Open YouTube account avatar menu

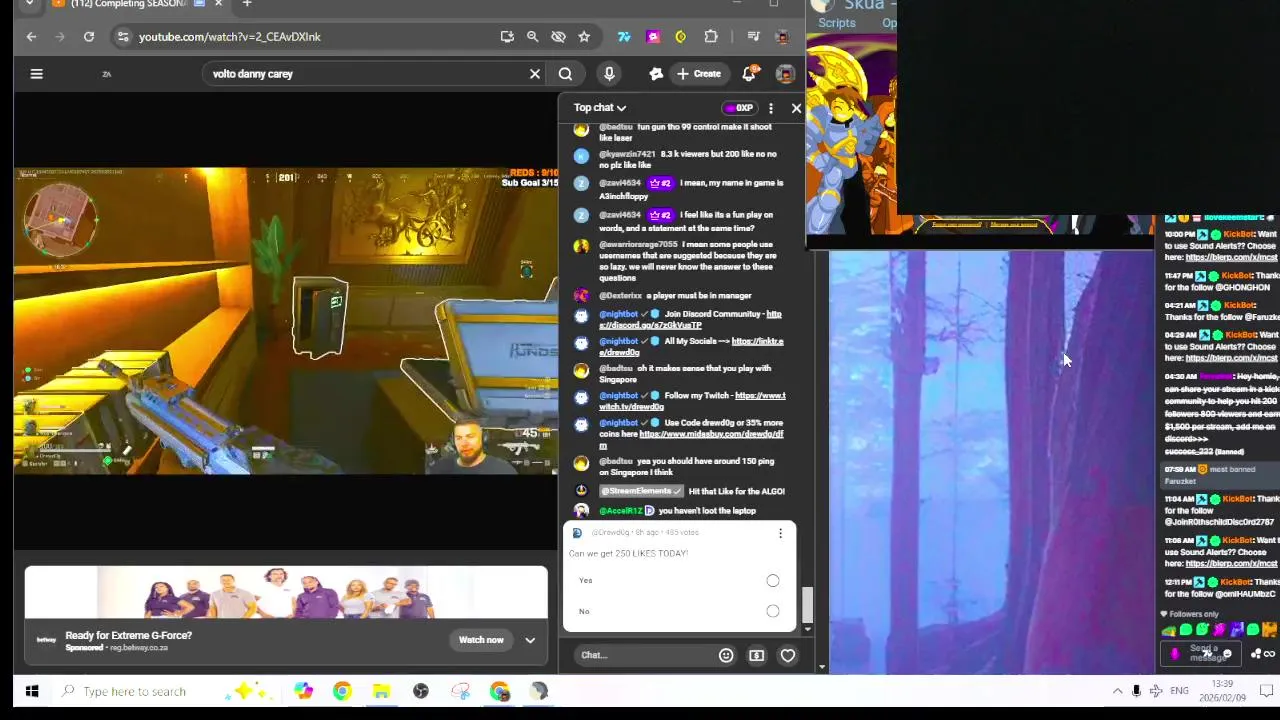(785, 74)
